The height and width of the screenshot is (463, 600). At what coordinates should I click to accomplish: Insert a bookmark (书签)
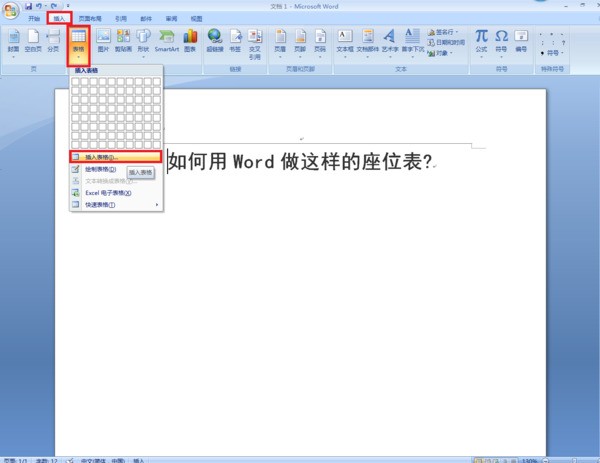(235, 41)
